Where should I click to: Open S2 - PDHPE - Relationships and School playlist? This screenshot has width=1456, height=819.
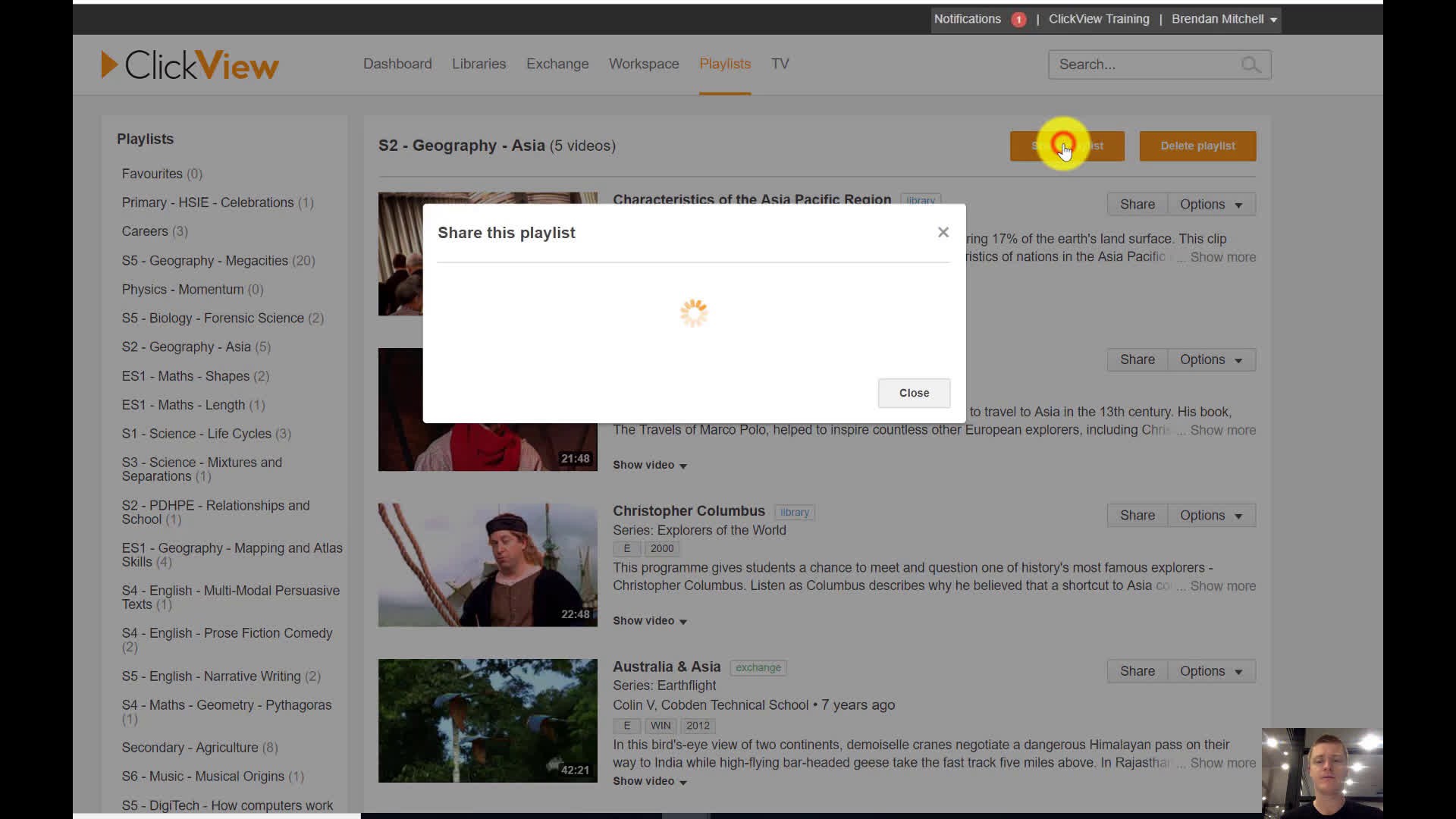tap(215, 512)
